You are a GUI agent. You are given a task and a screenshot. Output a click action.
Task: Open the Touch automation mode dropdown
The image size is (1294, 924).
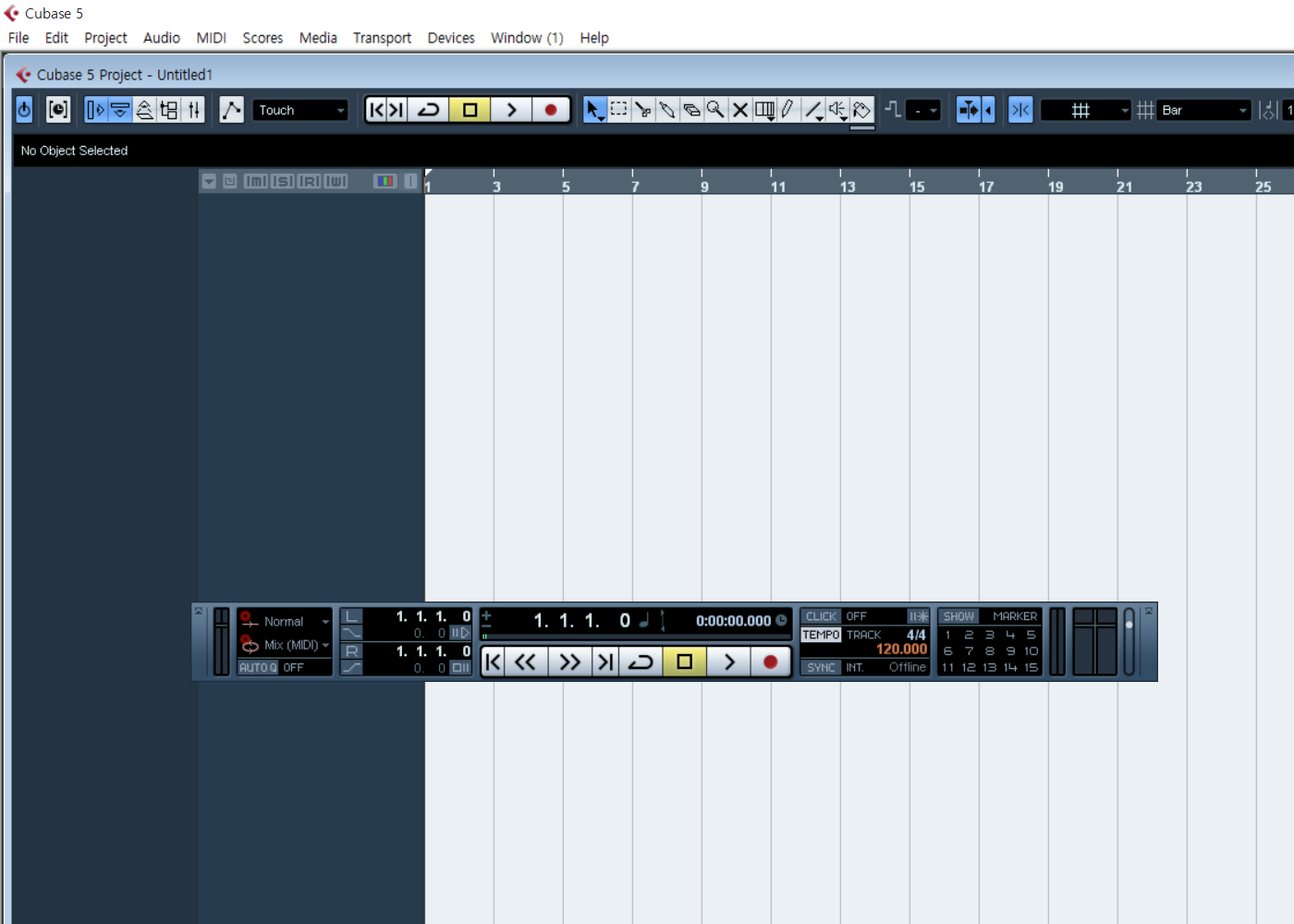(301, 110)
